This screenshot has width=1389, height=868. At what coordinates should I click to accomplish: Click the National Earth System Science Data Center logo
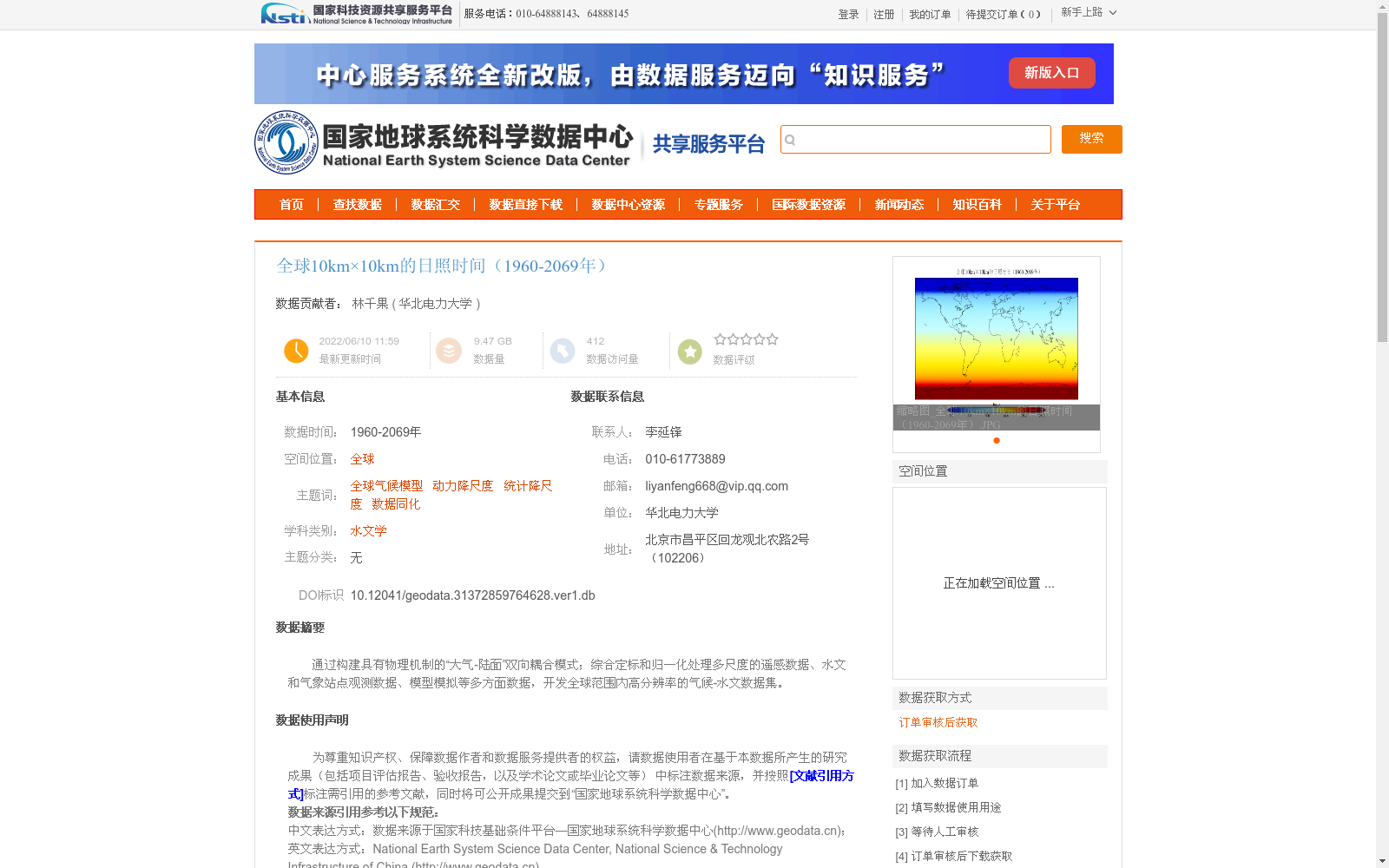click(x=444, y=143)
